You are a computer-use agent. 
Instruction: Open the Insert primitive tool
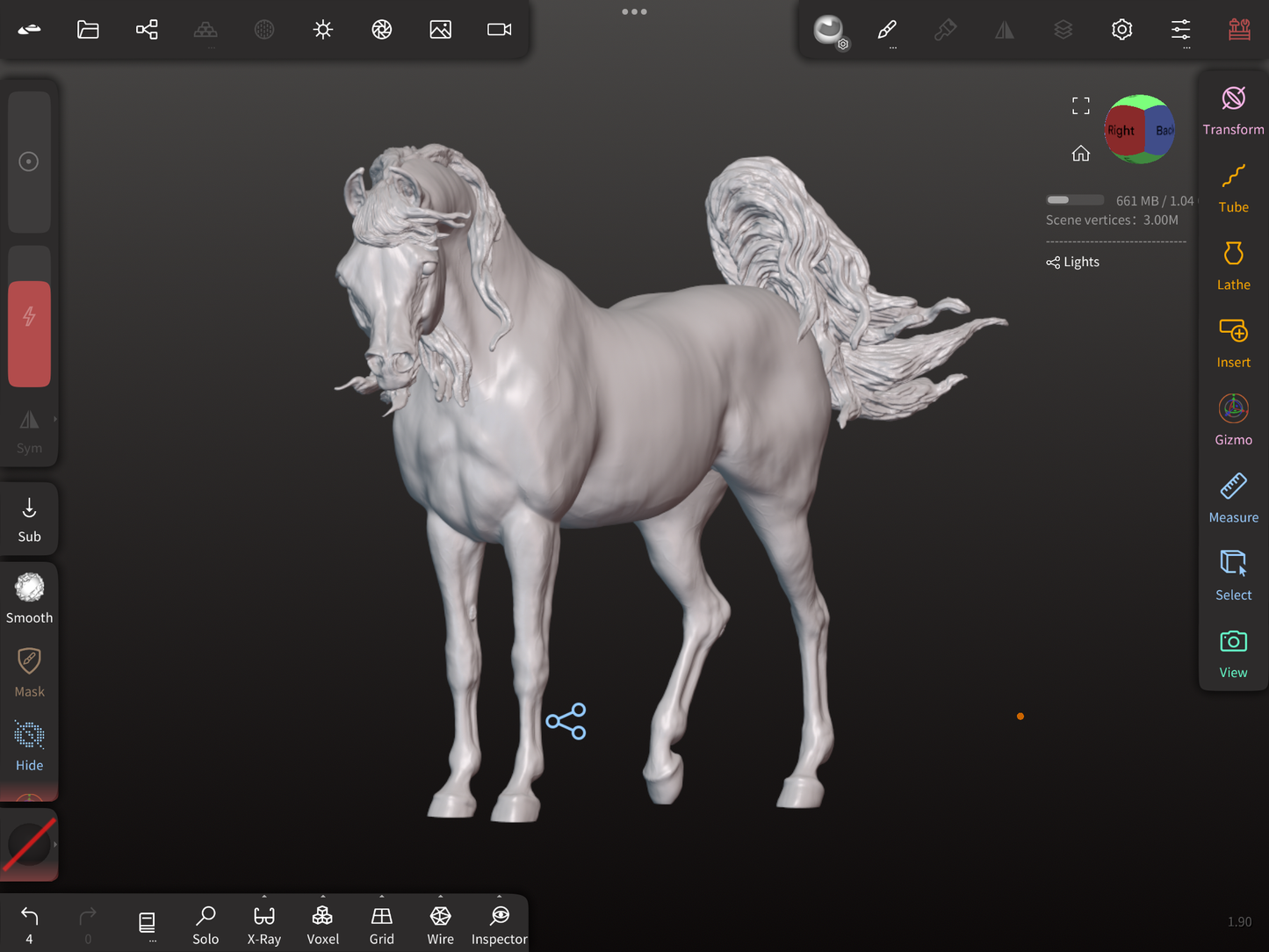[x=1233, y=343]
